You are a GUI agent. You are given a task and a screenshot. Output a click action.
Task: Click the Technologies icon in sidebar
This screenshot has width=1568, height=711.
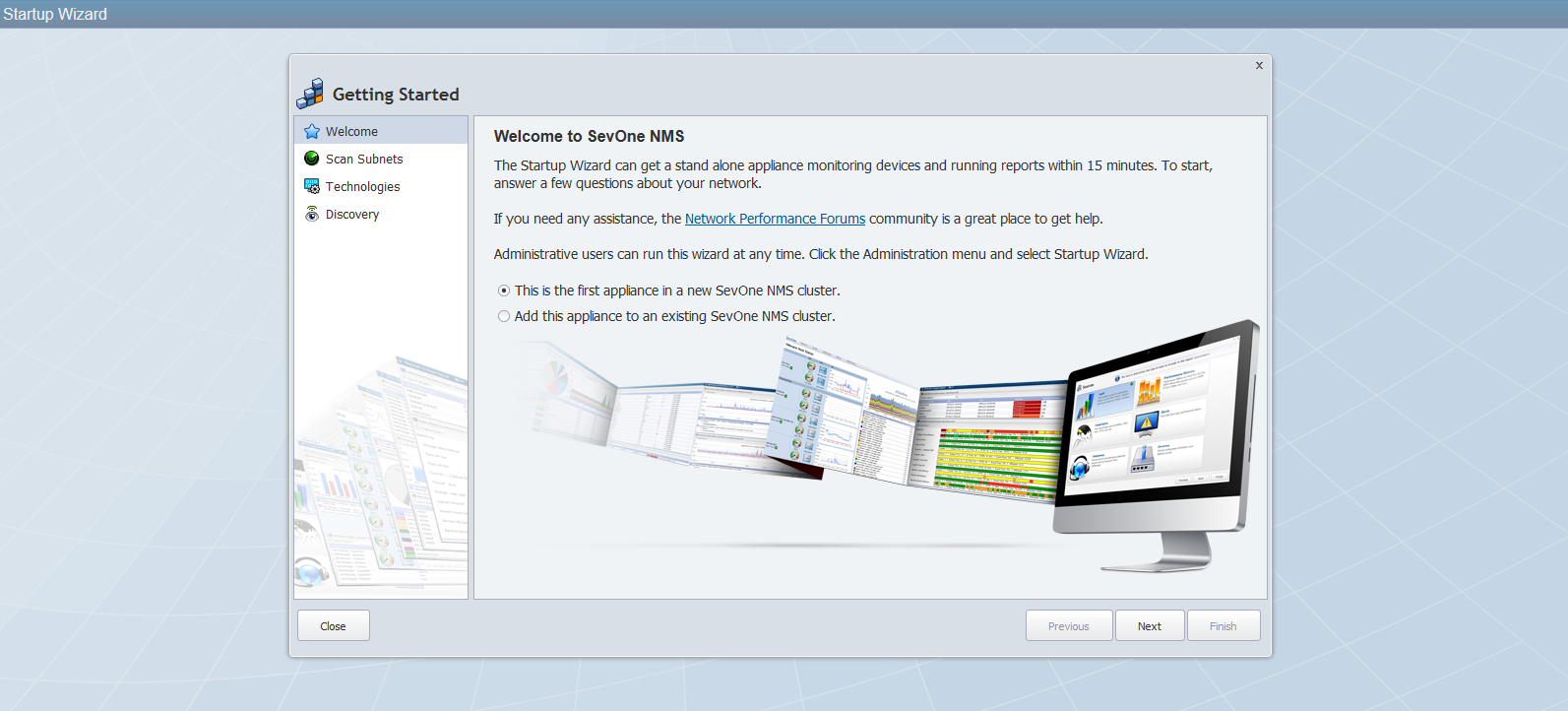pos(312,186)
